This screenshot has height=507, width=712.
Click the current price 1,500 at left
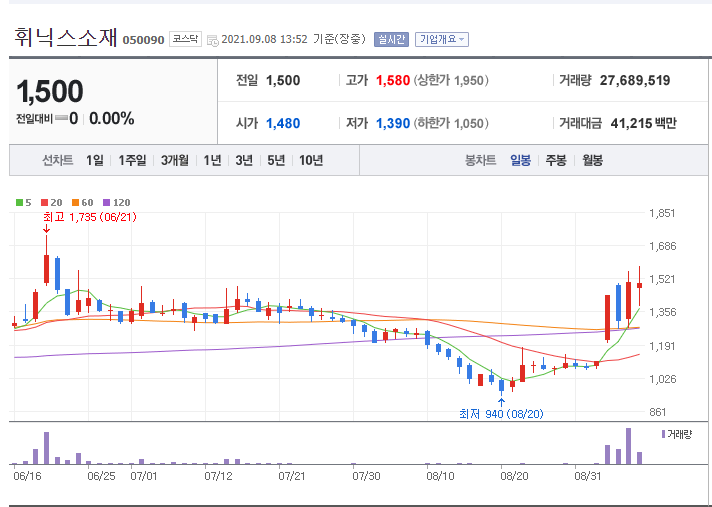pos(50,91)
